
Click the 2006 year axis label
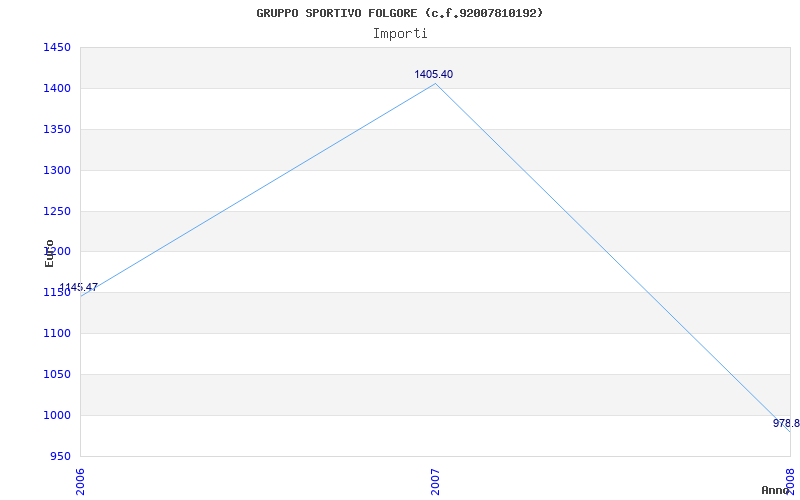point(80,482)
